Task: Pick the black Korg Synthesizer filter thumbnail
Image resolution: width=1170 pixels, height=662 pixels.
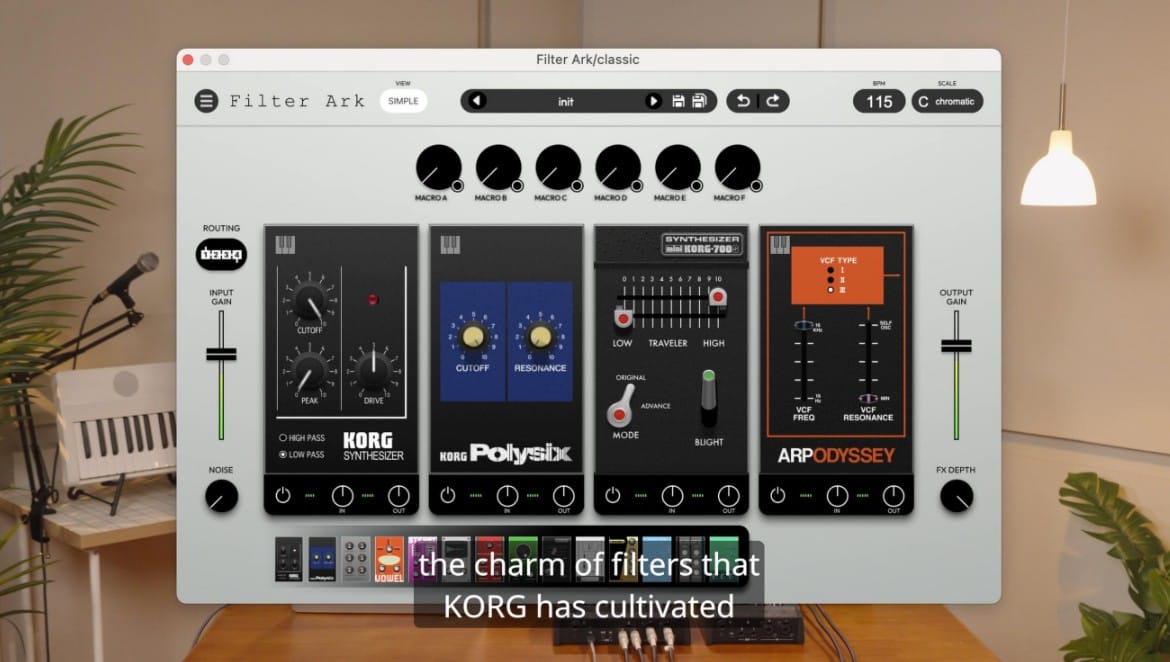Action: coord(289,559)
